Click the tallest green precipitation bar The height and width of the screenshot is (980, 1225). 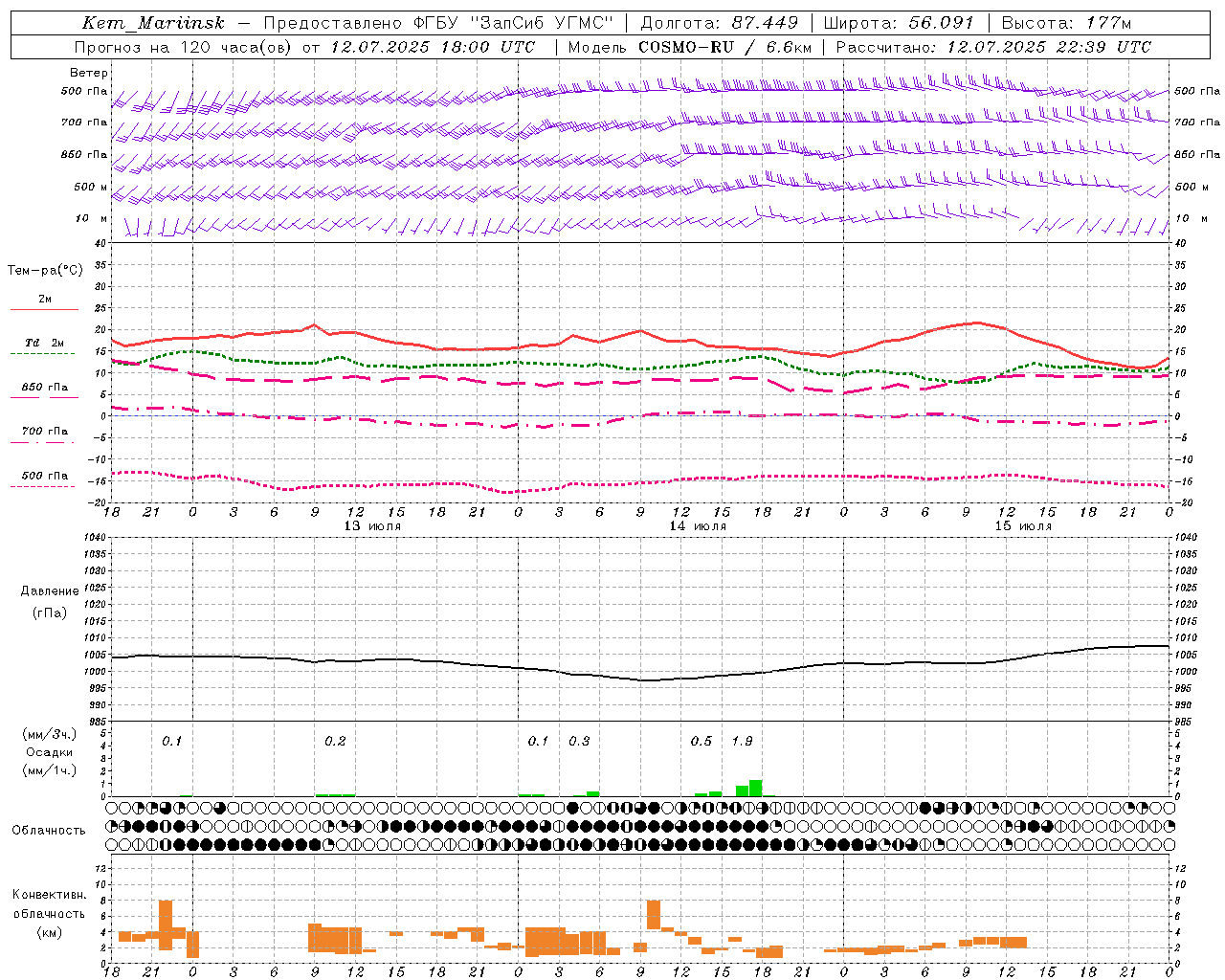coord(756,788)
